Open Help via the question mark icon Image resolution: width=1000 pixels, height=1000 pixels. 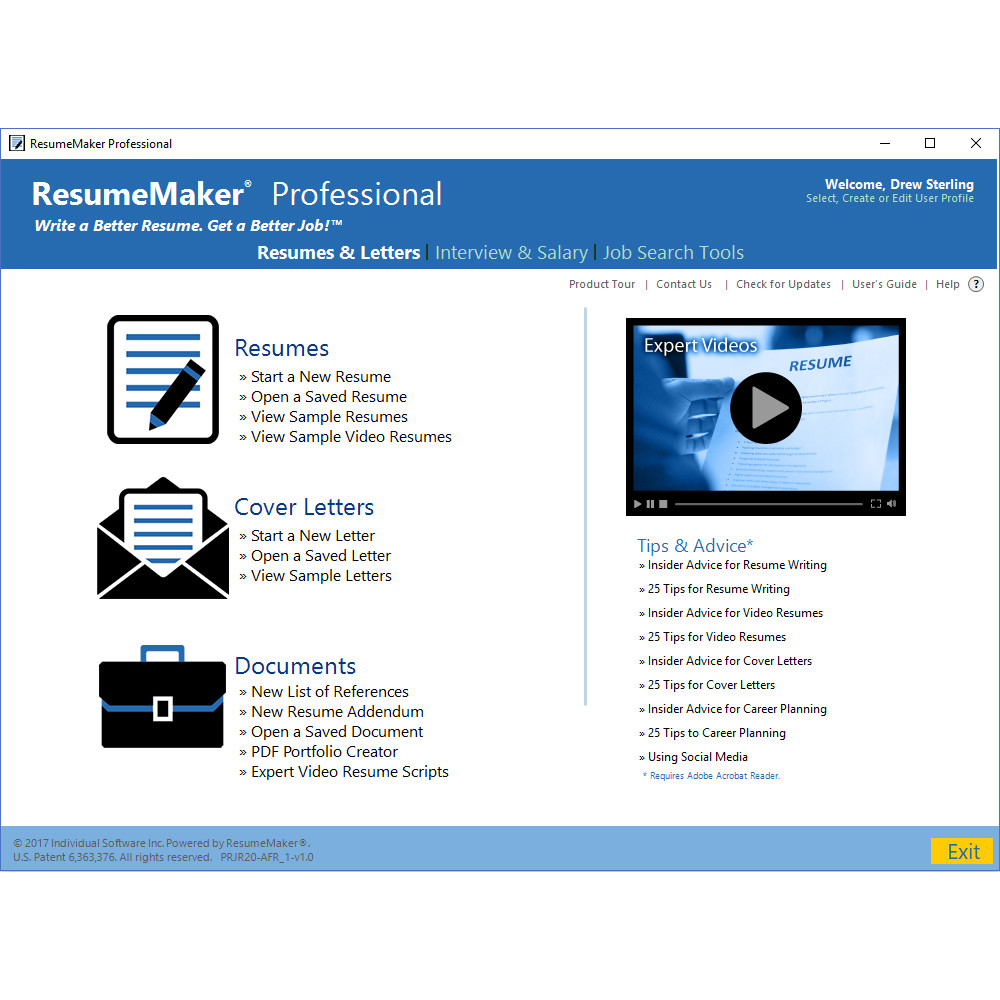[975, 284]
